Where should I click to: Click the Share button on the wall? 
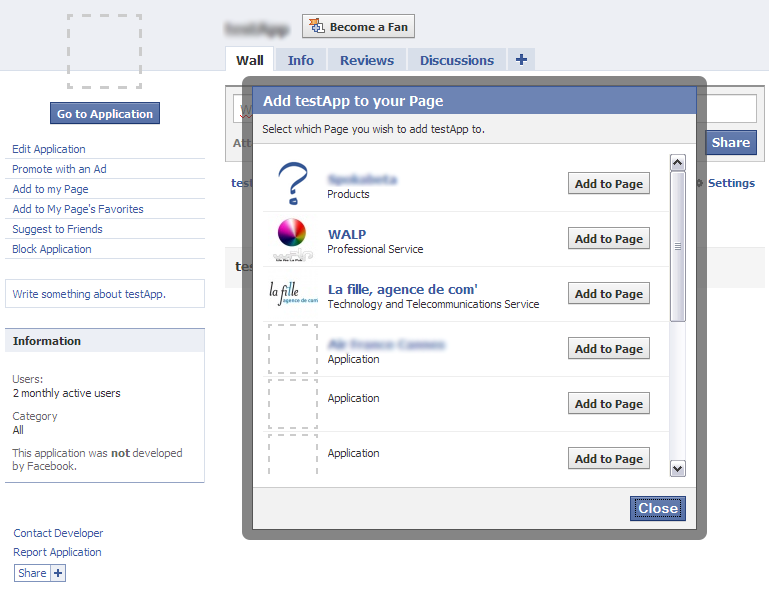coord(731,142)
